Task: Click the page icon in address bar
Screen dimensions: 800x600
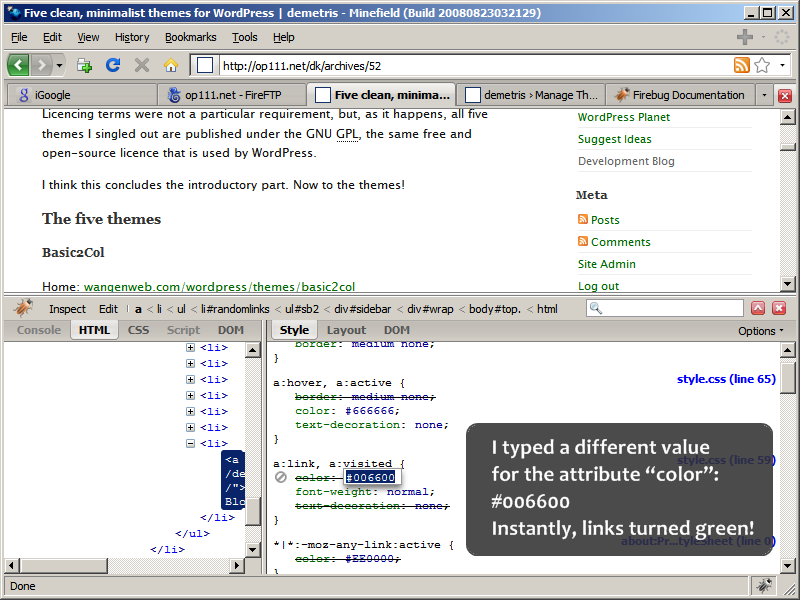Action: tap(205, 65)
